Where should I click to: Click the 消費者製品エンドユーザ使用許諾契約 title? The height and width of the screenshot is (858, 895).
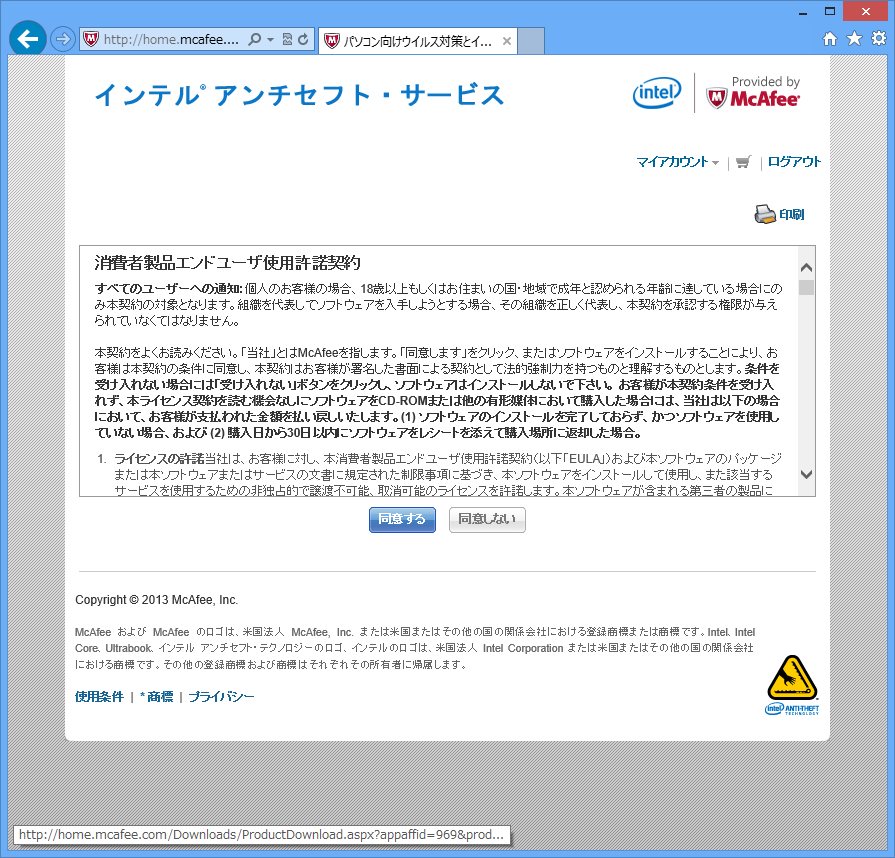(x=227, y=263)
